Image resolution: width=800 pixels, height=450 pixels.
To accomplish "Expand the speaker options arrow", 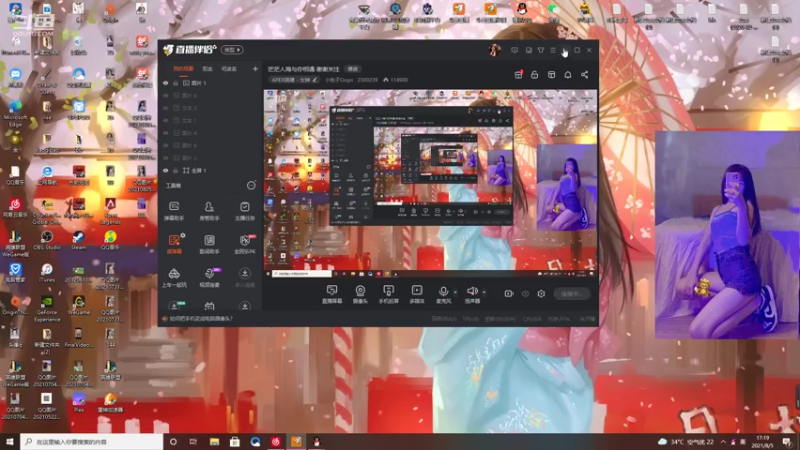I will (484, 292).
